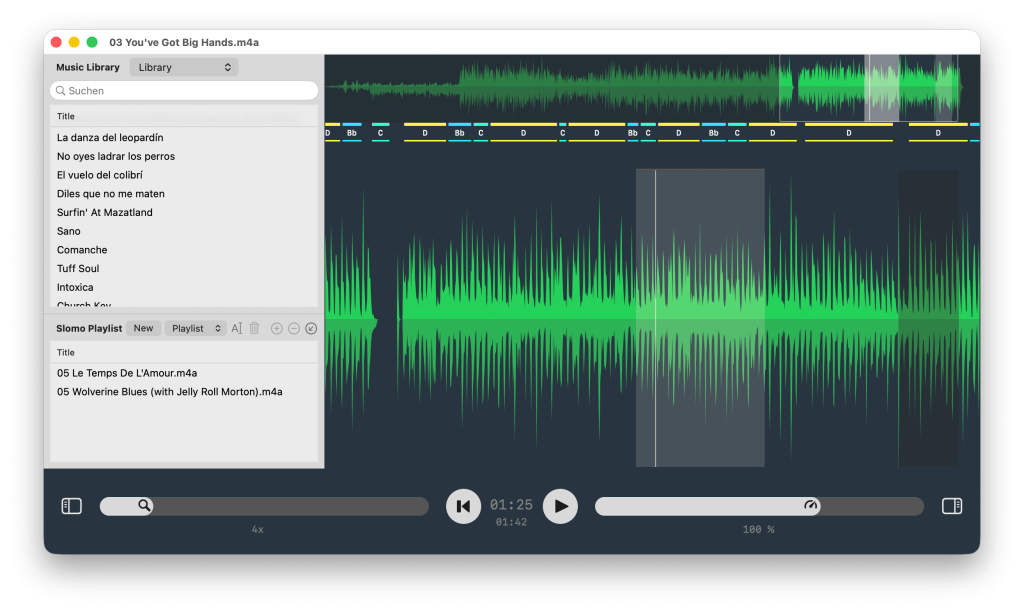Toggle the right panel icon at bottom right
Image resolution: width=1024 pixels, height=612 pixels.
click(x=952, y=505)
